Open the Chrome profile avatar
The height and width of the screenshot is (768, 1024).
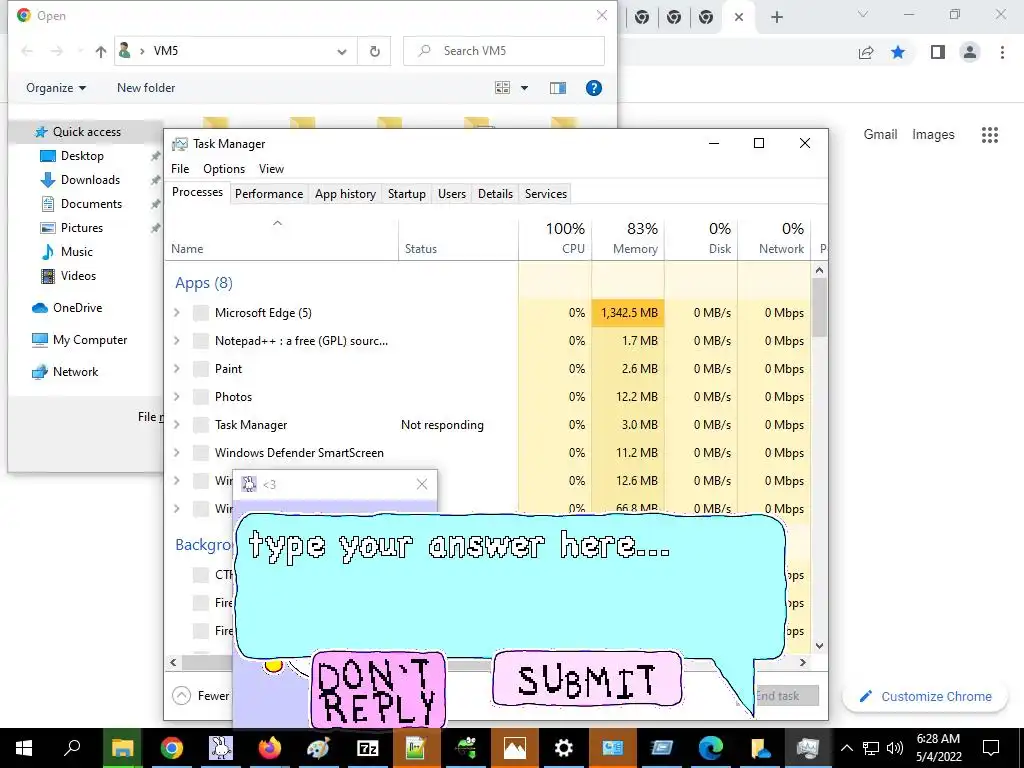point(970,52)
